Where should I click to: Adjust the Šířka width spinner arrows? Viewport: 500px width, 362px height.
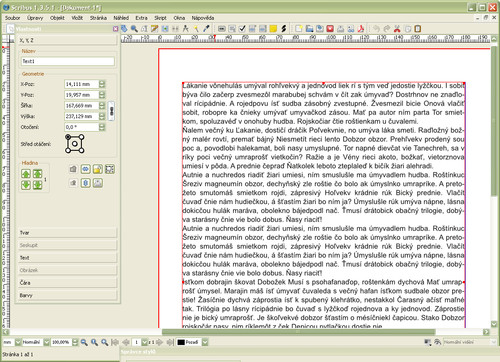[x=102, y=106]
